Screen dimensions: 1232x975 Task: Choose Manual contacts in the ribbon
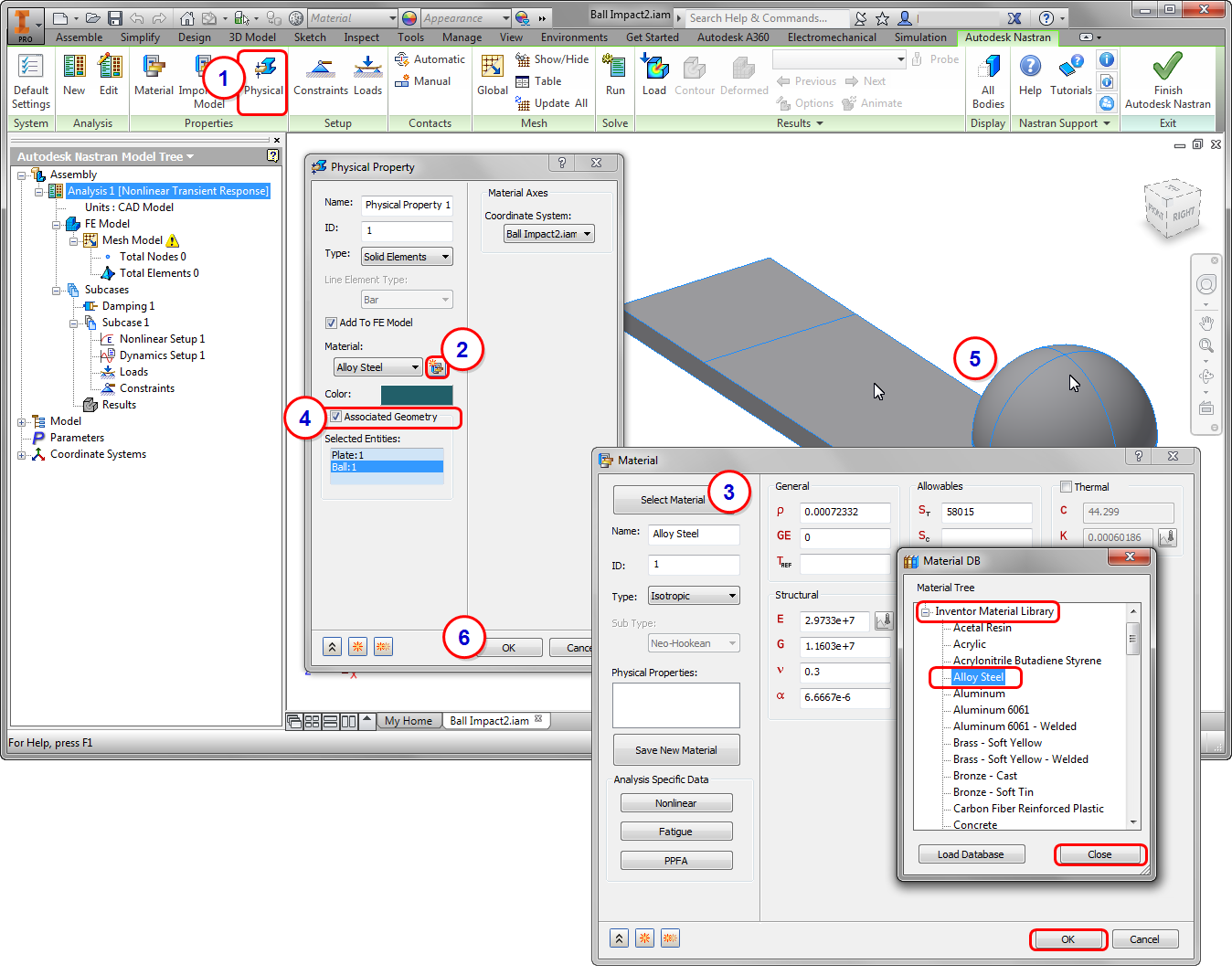click(422, 81)
